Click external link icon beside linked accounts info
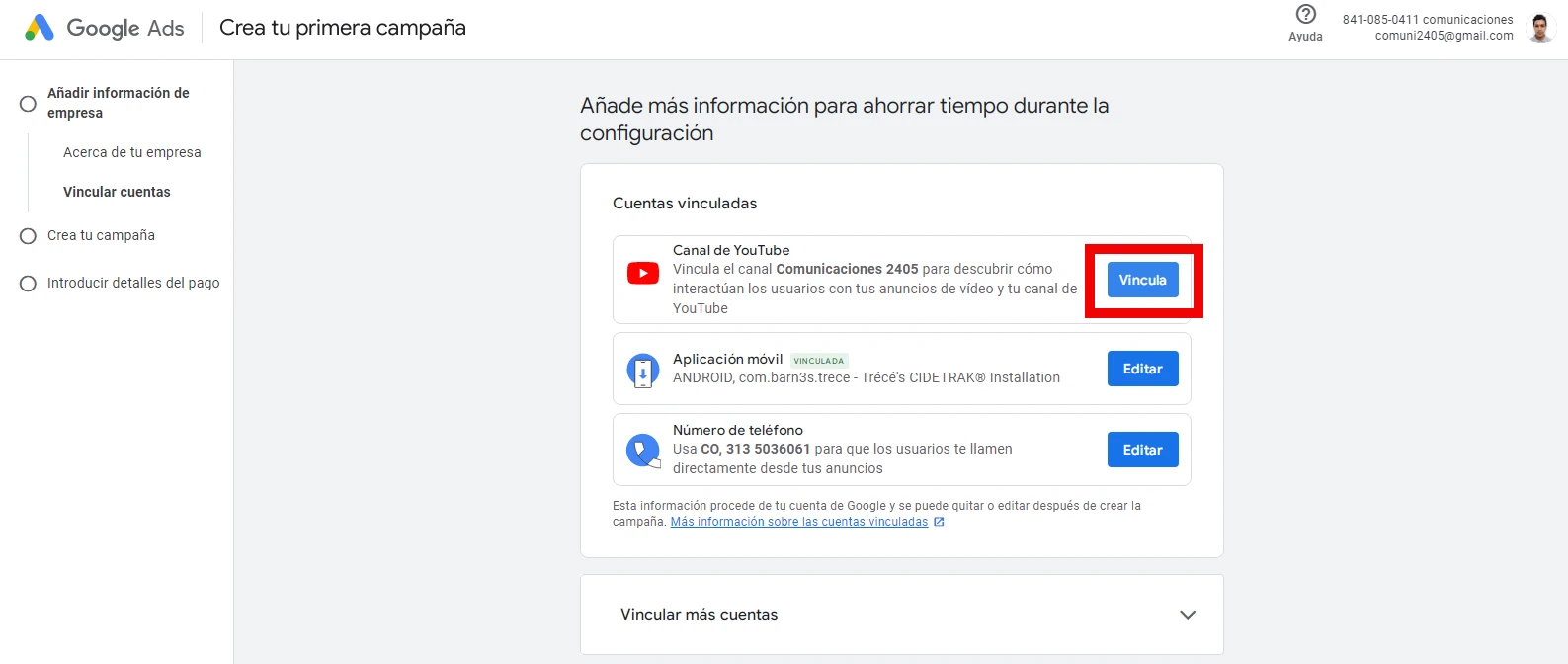The image size is (1568, 664). [939, 522]
